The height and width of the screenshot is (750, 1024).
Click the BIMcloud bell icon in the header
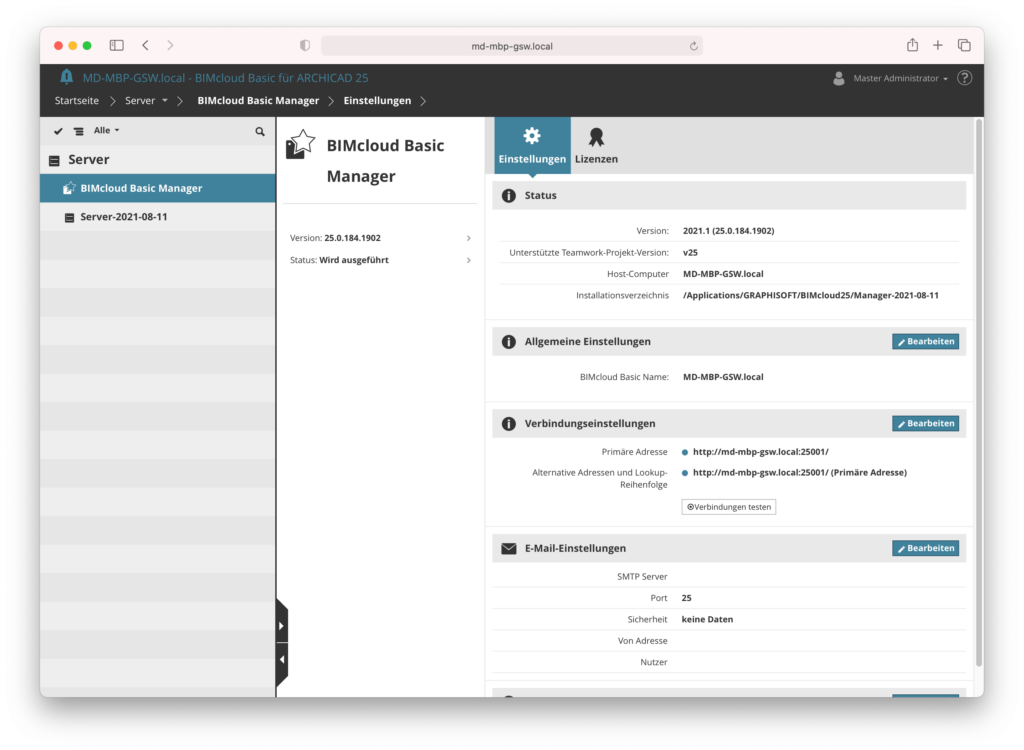click(67, 77)
